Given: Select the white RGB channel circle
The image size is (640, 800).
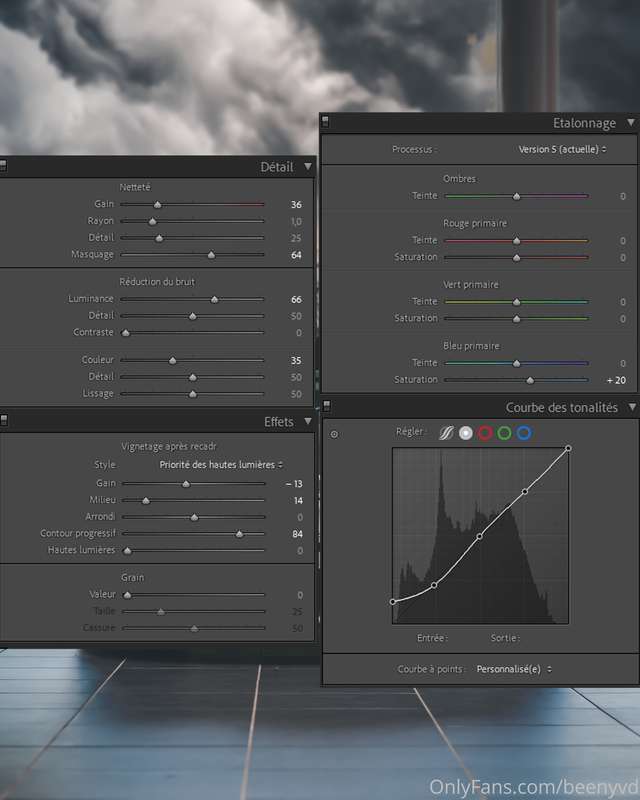Looking at the screenshot, I should [465, 433].
